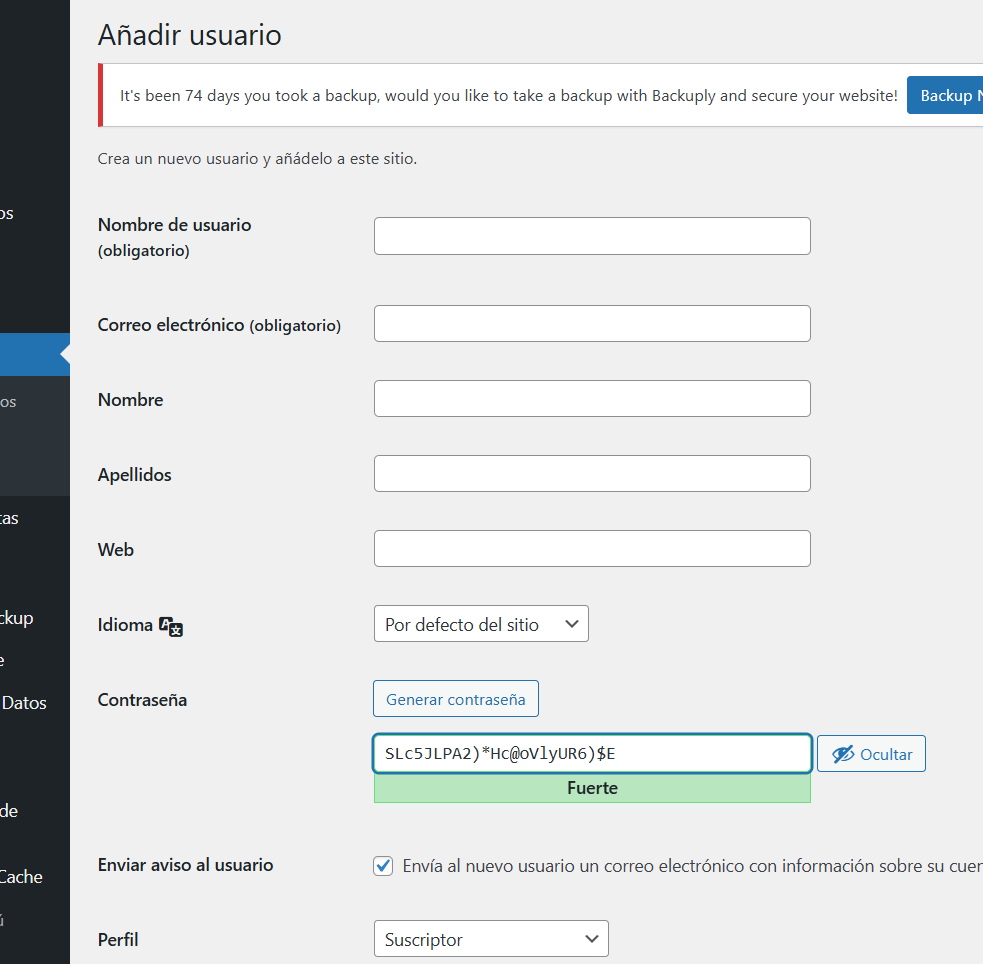Expand the Perfil role dropdown
Screen dimensions: 983x964
point(490,940)
